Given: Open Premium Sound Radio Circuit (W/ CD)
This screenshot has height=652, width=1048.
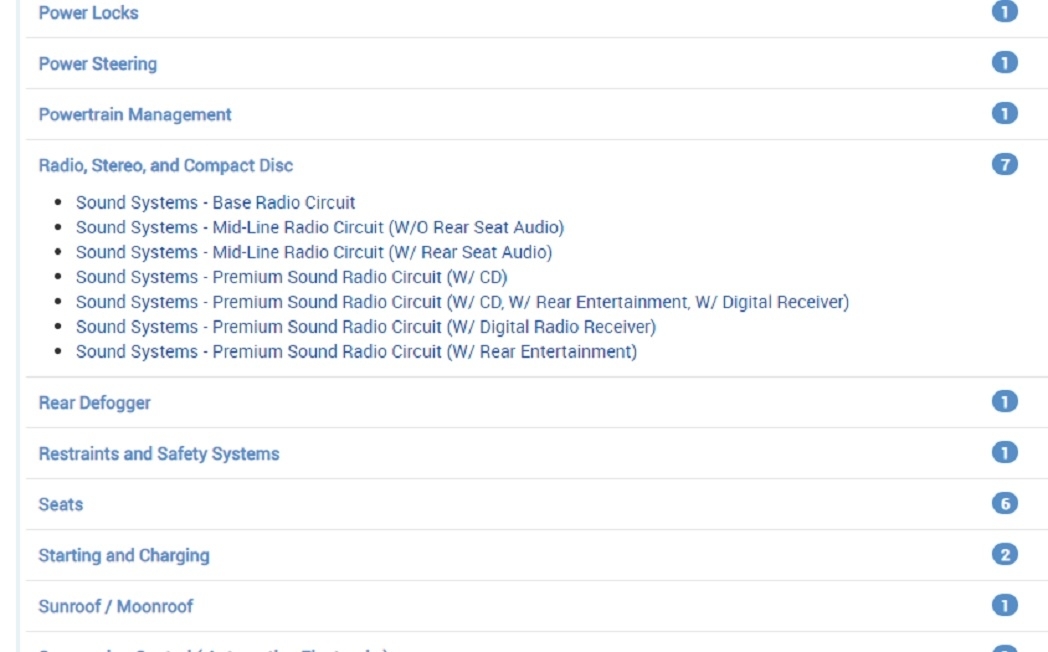Looking at the screenshot, I should [291, 278].
